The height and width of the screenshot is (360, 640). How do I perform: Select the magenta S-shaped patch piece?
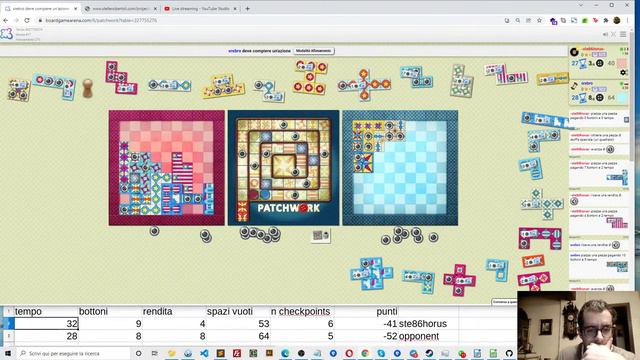pyautogui.click(x=121, y=77)
